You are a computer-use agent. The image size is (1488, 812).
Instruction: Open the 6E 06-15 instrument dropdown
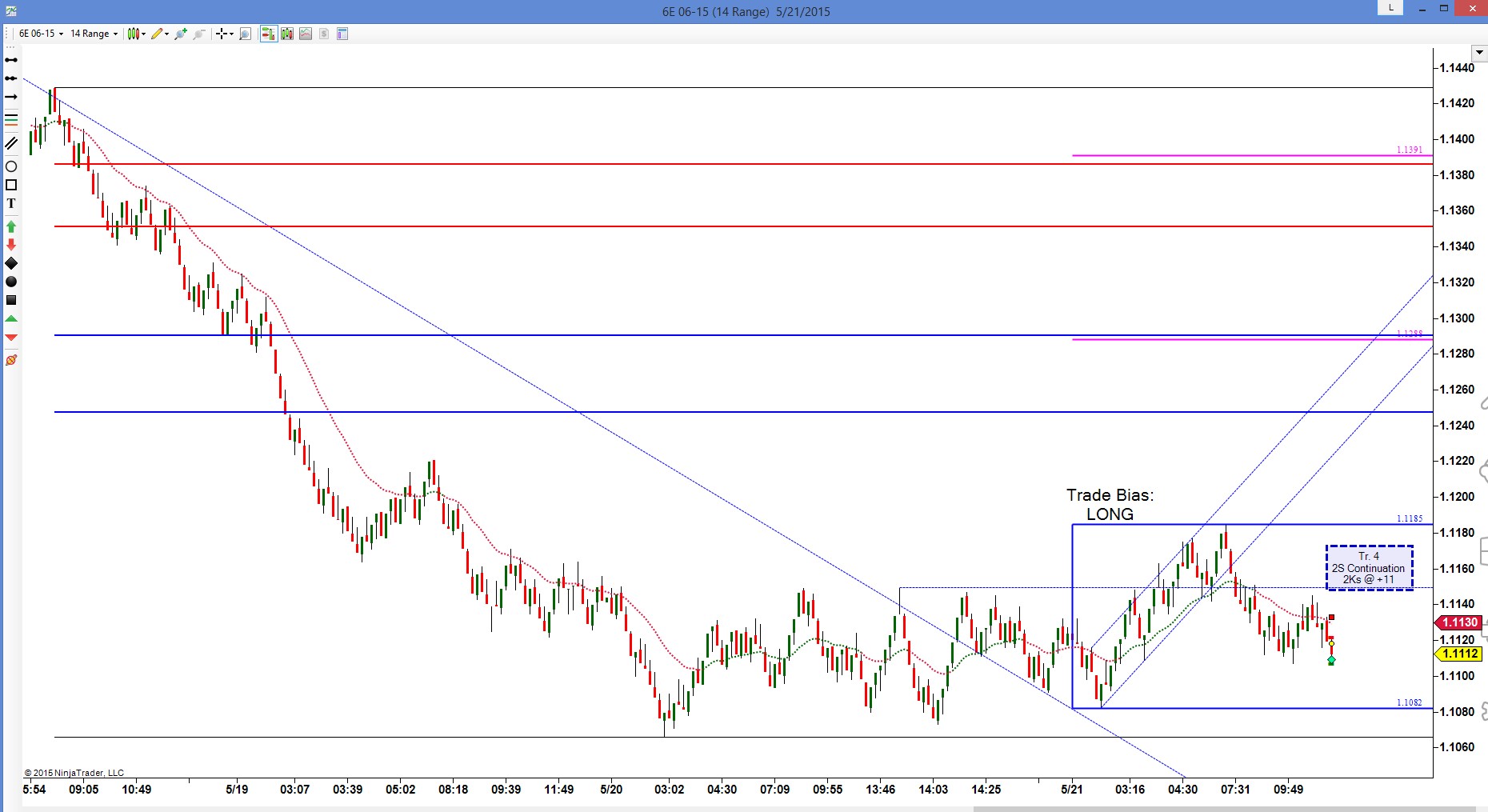point(41,34)
